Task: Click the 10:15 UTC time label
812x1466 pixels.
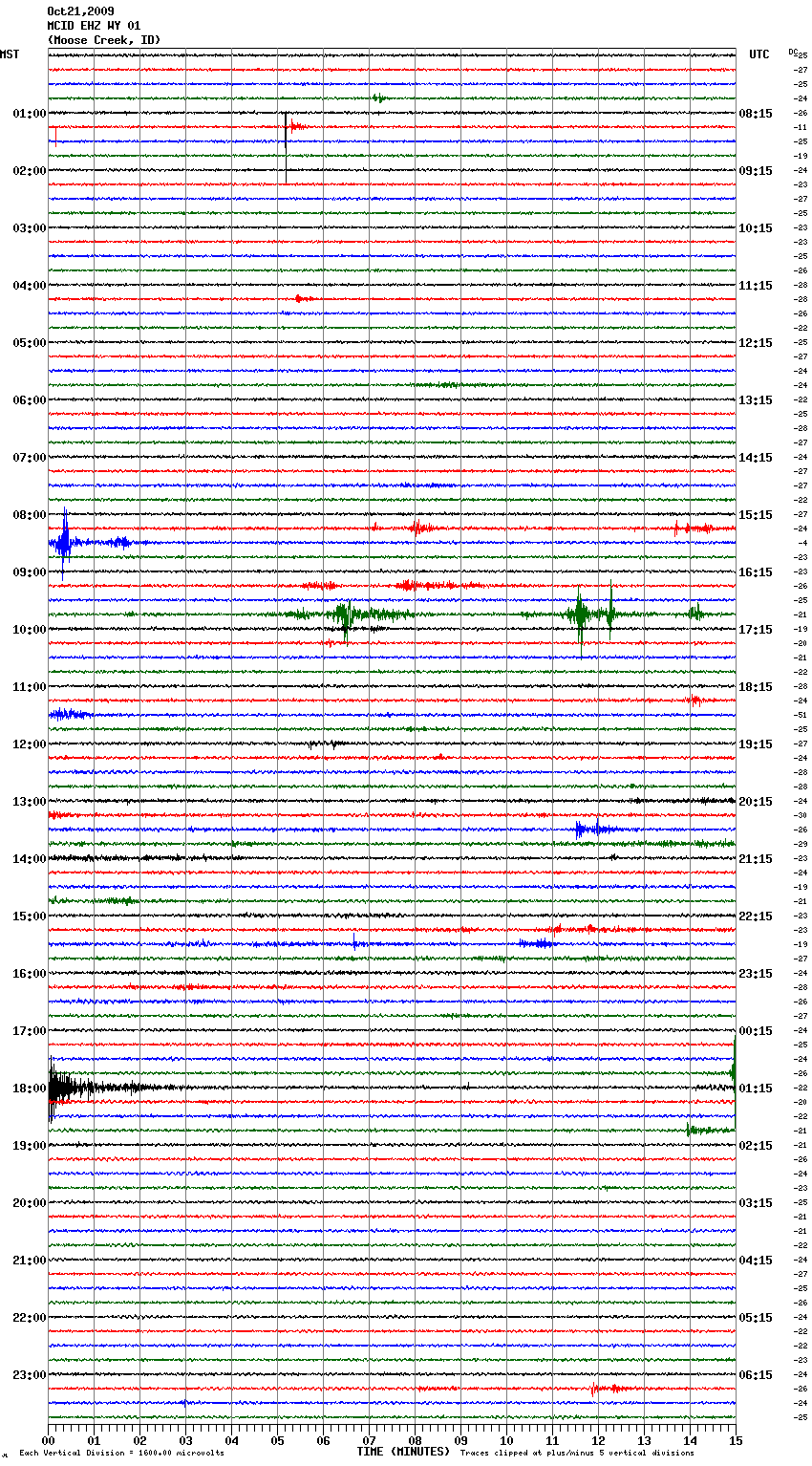Action: pyautogui.click(x=756, y=228)
